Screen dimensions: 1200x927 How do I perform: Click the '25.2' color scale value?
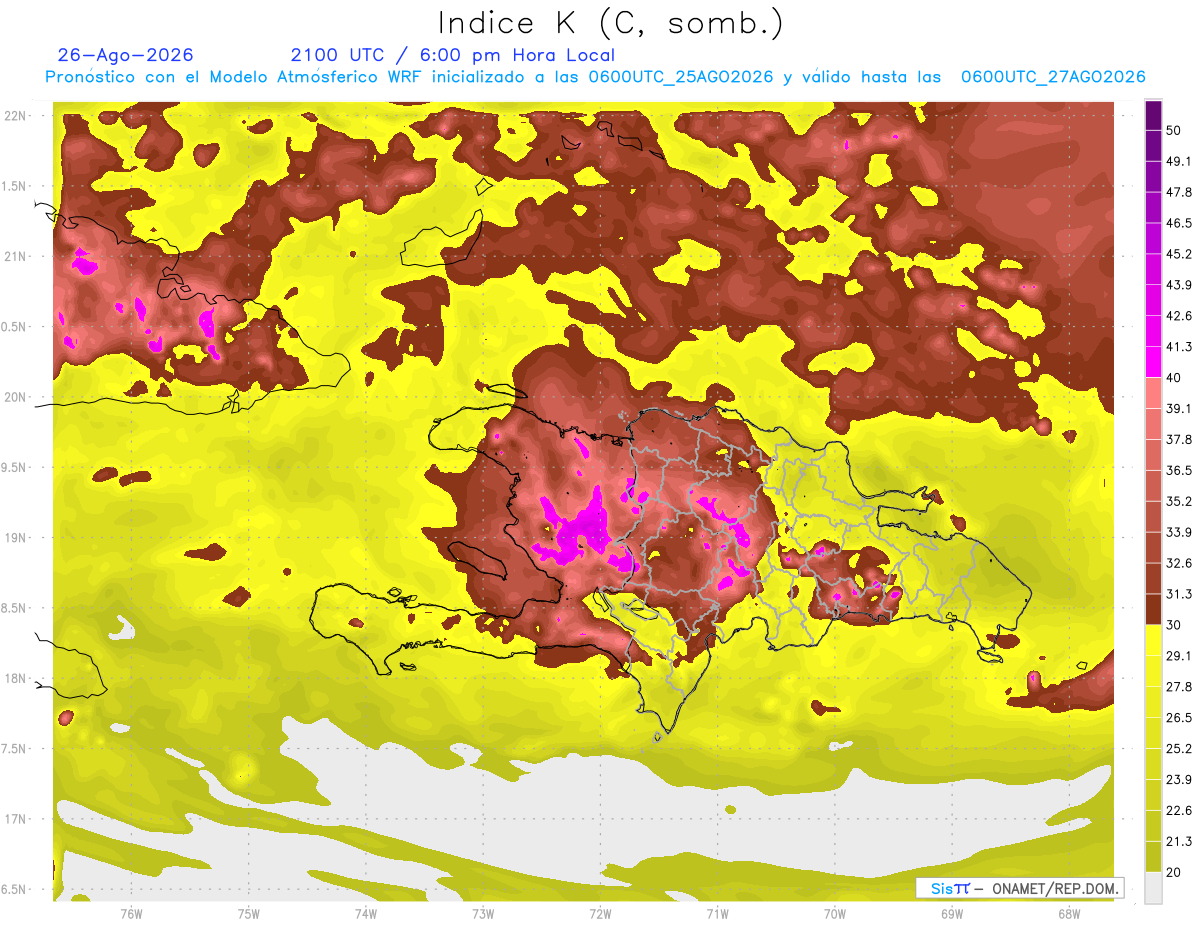pyautogui.click(x=1179, y=749)
